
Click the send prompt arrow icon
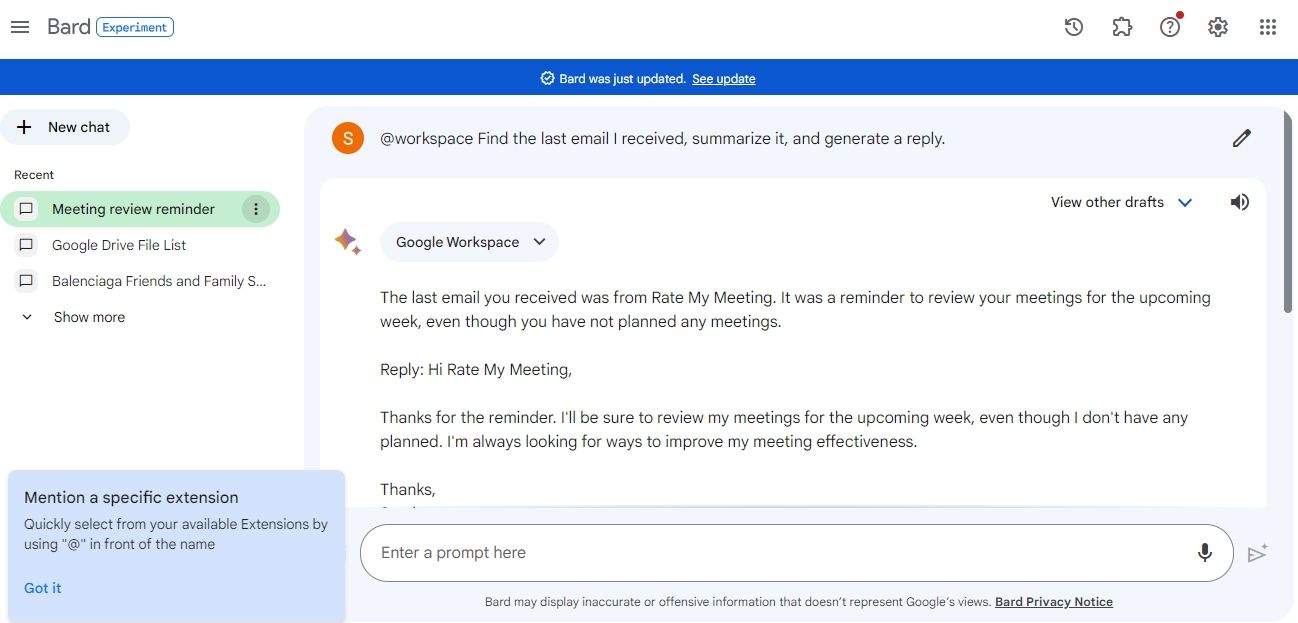(1257, 553)
